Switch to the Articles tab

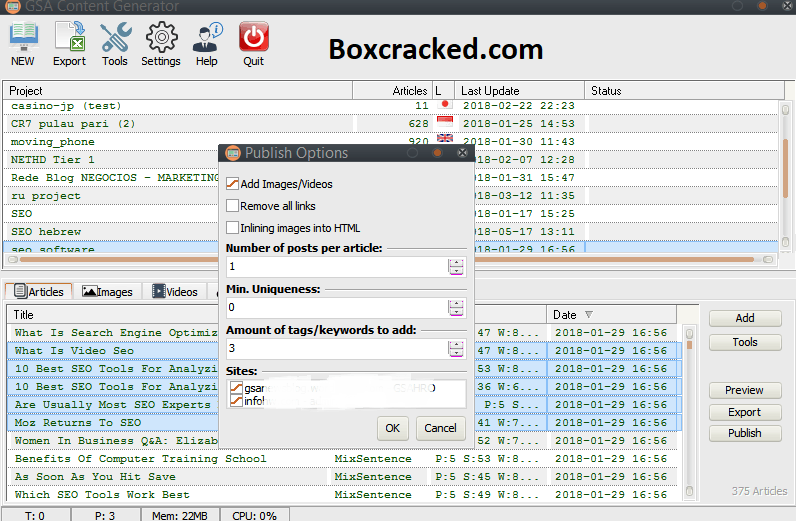coord(39,291)
